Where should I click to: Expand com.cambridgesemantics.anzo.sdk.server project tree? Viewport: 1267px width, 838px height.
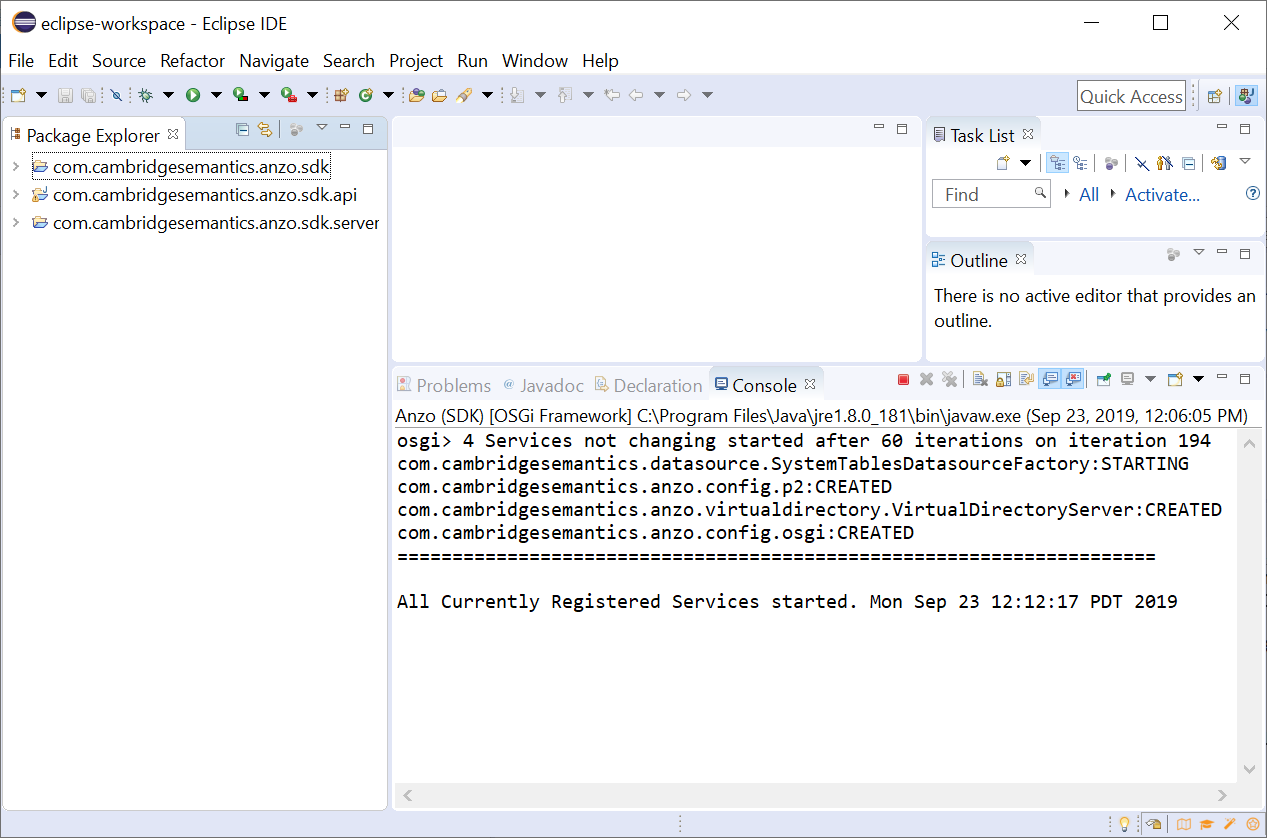[15, 223]
